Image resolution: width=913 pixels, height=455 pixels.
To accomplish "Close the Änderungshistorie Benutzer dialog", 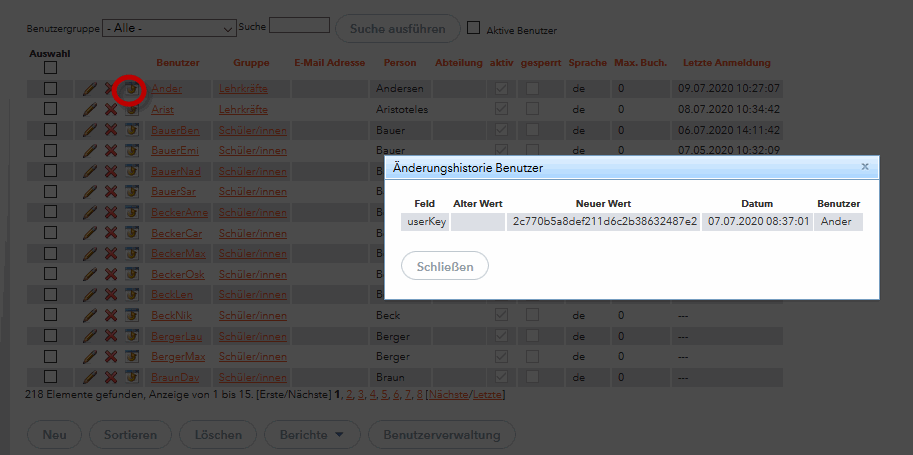I will [865, 167].
